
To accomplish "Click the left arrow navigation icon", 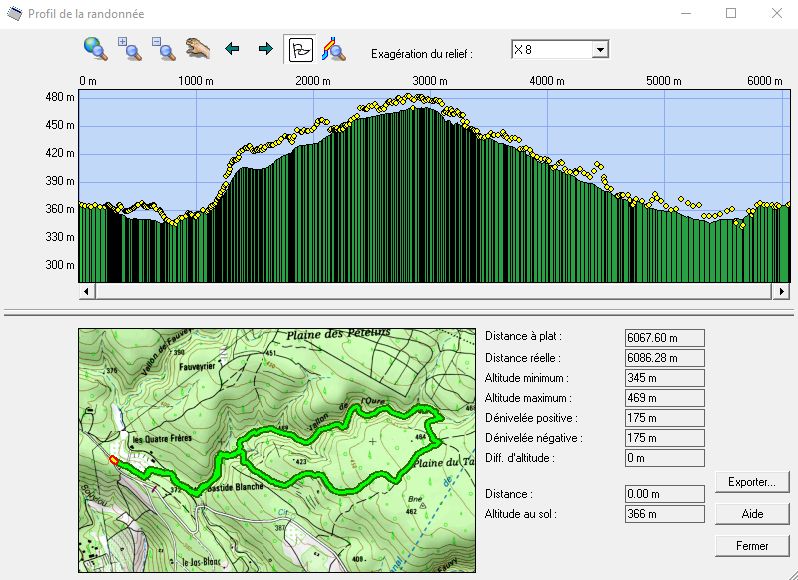I will (232, 49).
